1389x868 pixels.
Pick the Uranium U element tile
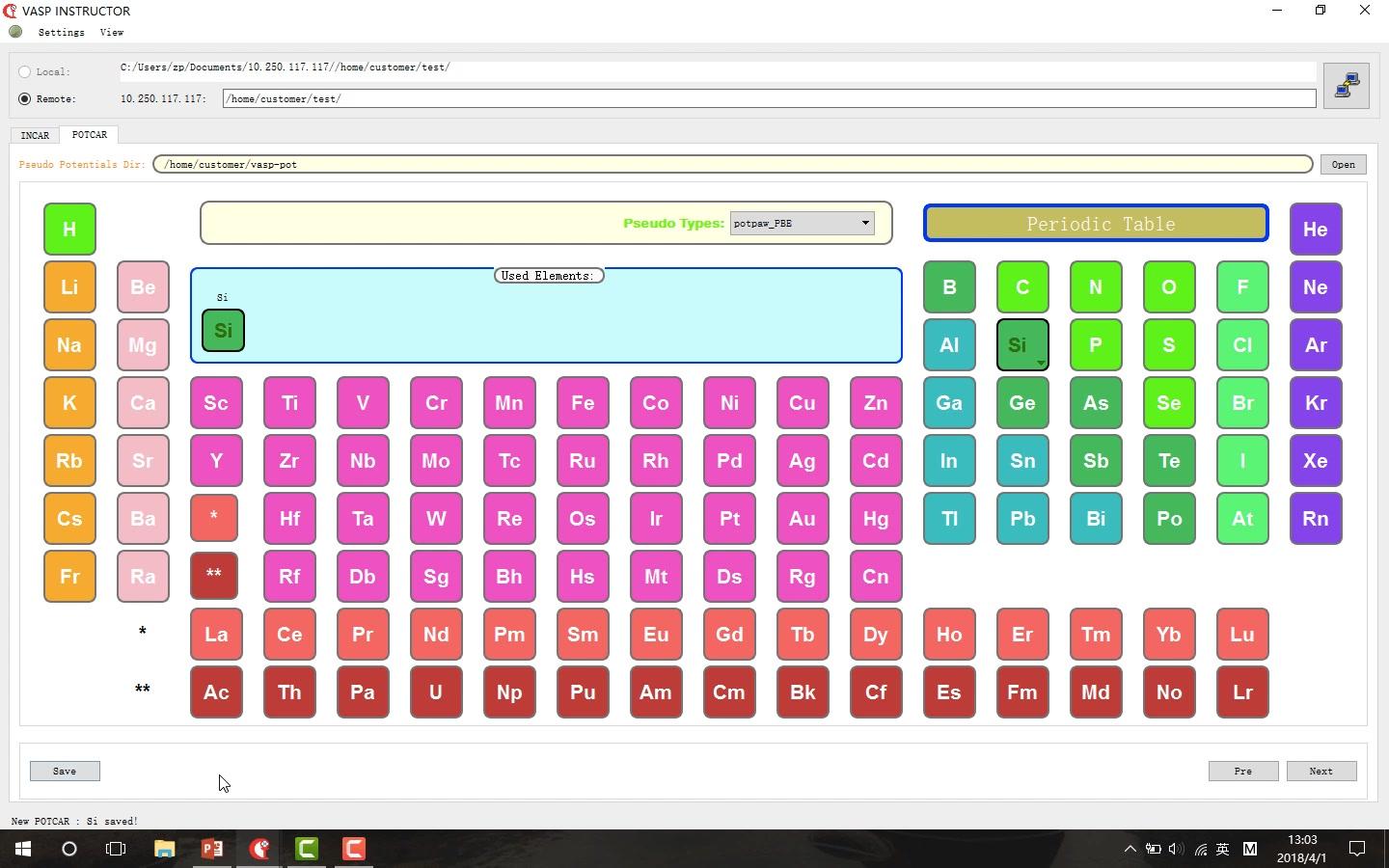[x=436, y=692]
